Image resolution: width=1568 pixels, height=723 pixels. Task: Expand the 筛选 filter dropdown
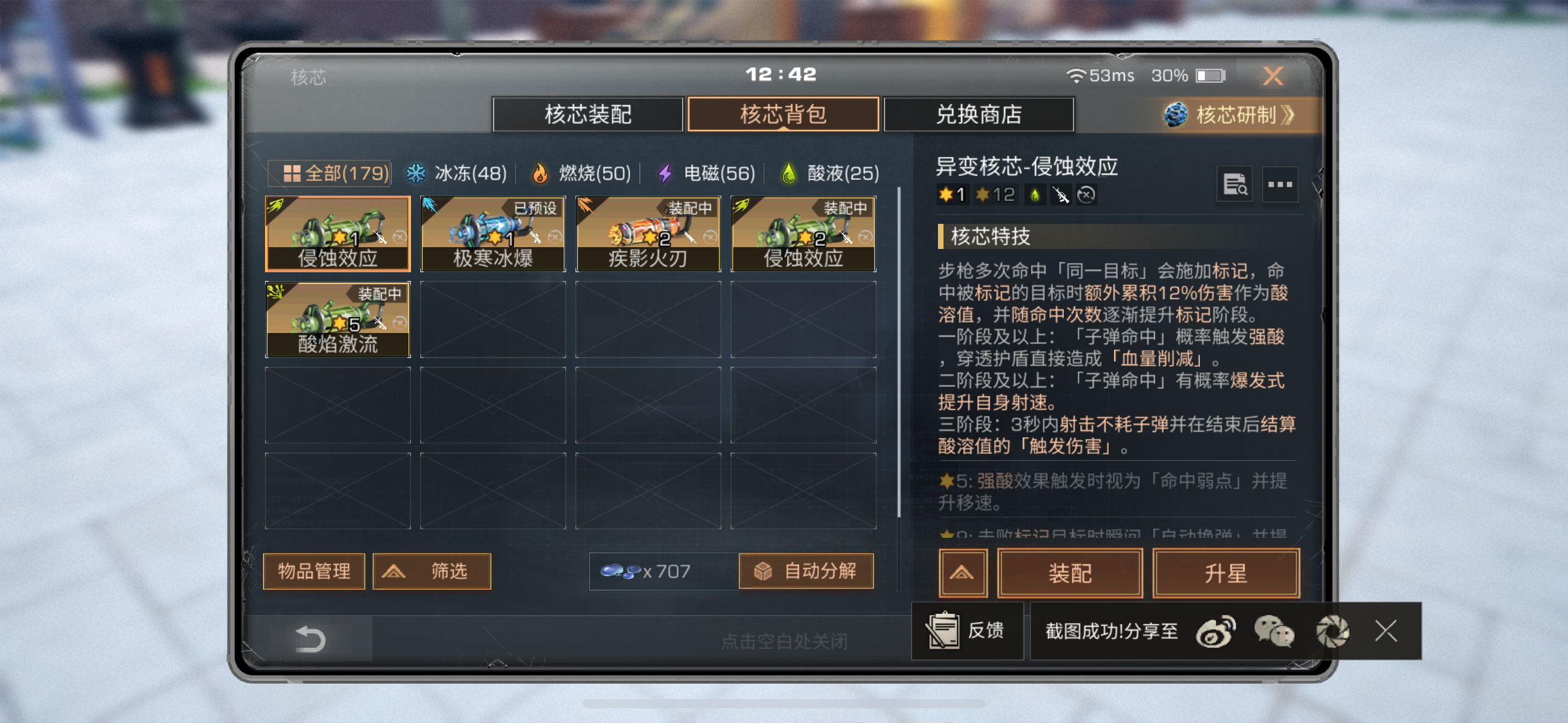432,572
